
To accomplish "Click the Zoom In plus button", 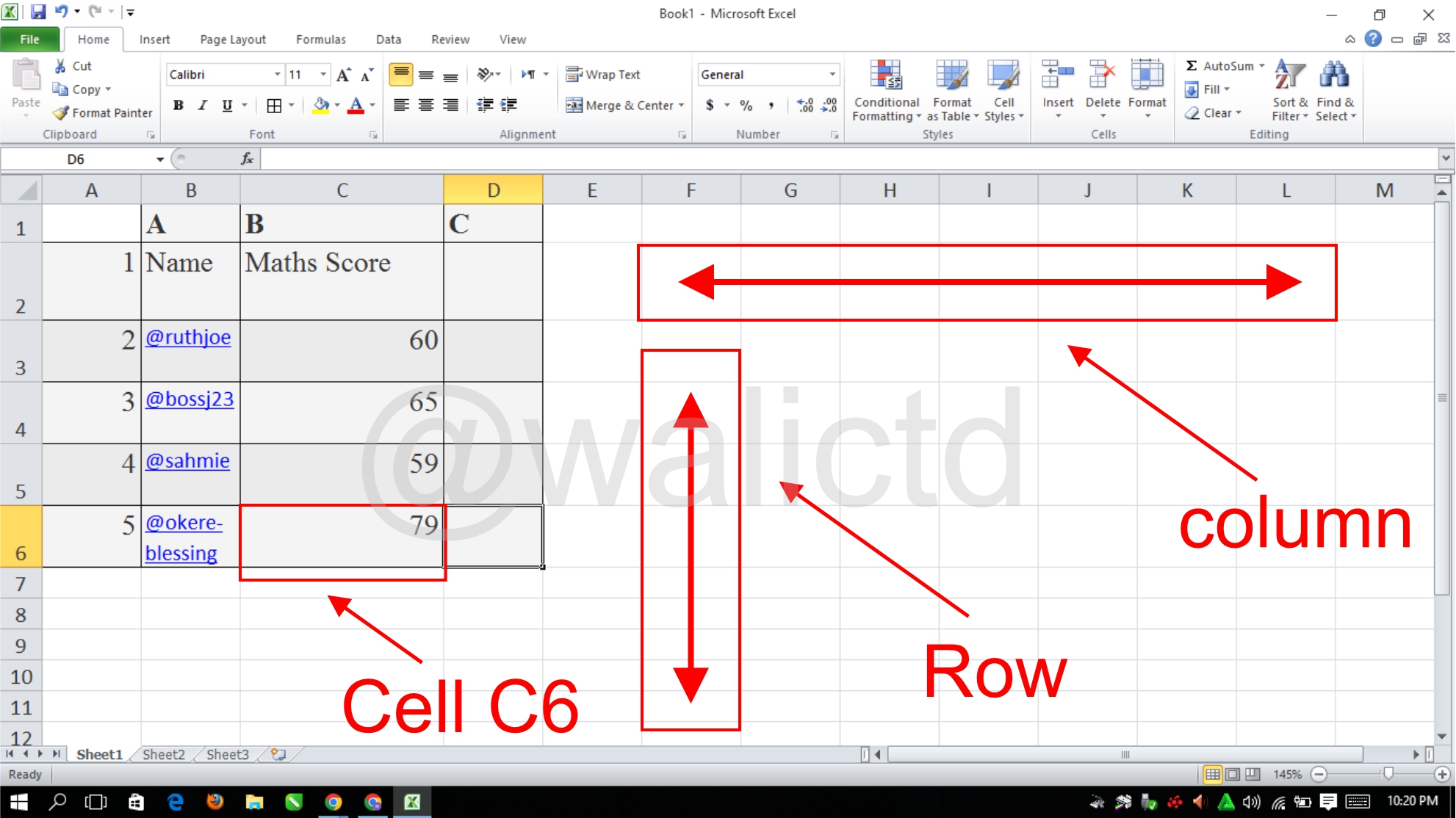I will click(x=1441, y=774).
